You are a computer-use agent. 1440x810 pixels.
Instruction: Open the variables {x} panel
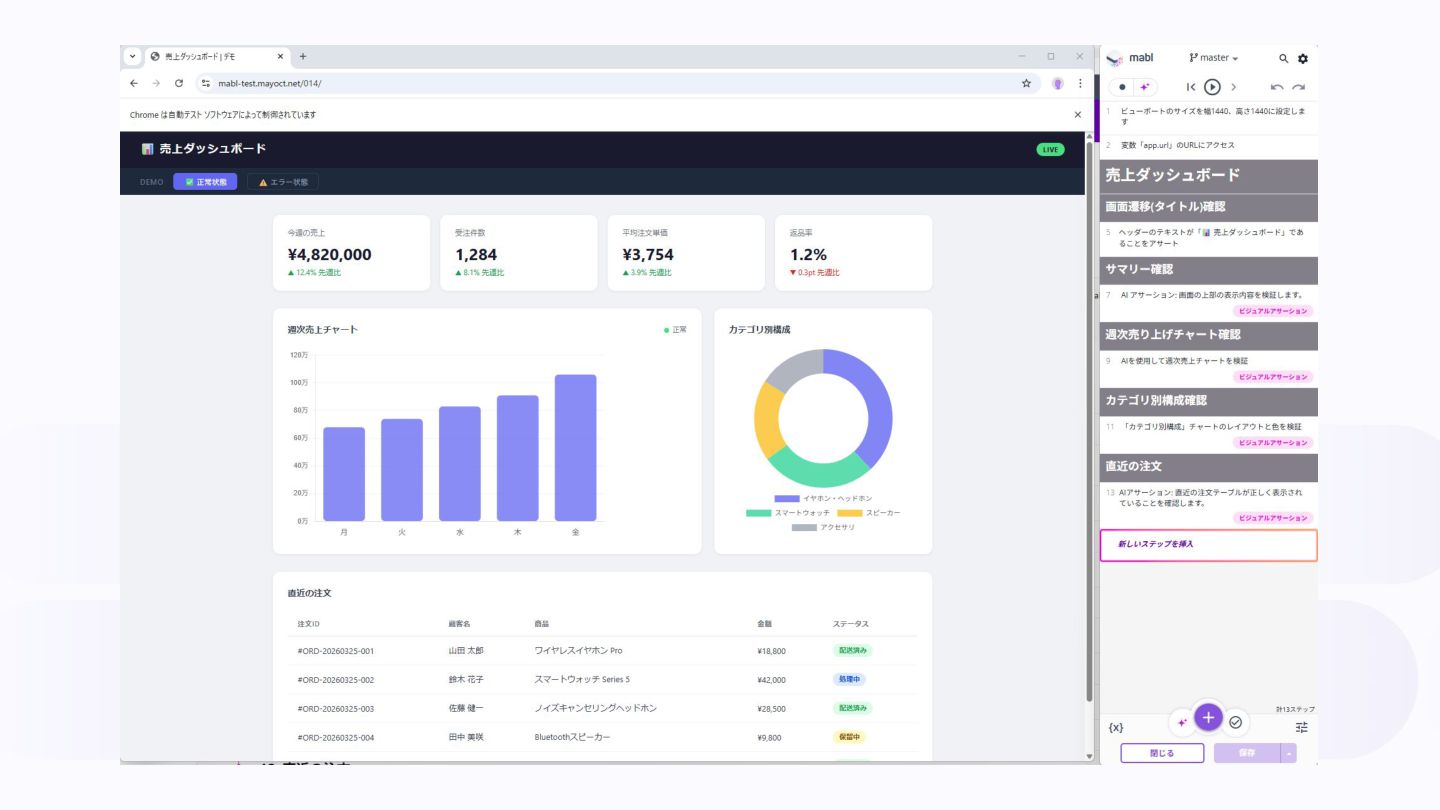pos(1116,727)
